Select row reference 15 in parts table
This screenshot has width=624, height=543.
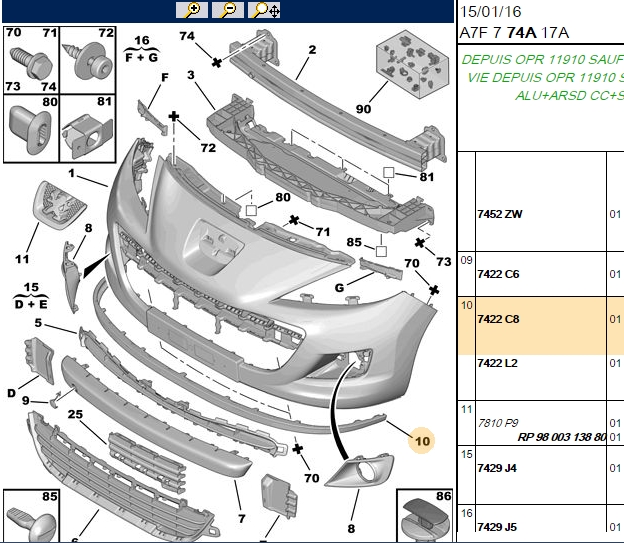466,454
